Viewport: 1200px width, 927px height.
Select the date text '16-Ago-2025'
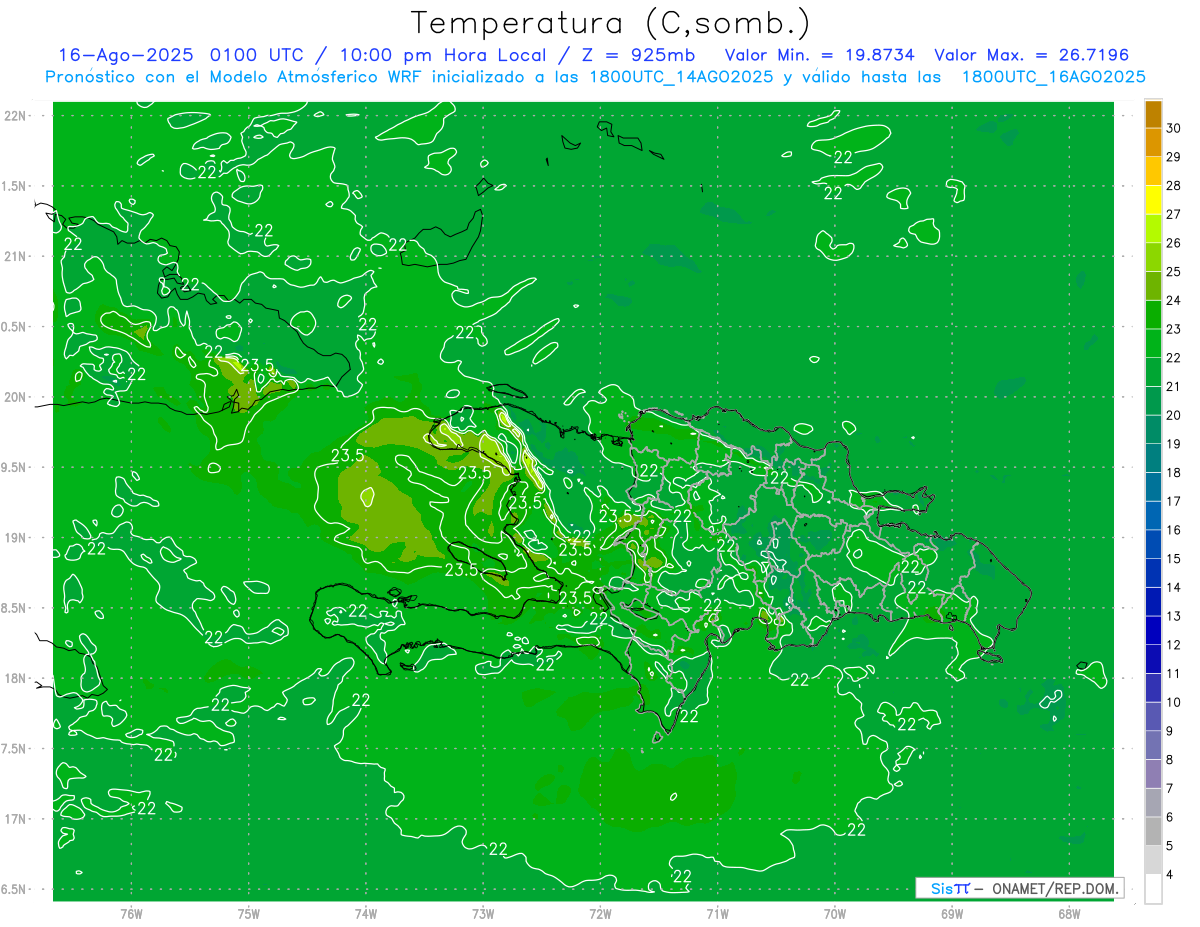point(126,55)
